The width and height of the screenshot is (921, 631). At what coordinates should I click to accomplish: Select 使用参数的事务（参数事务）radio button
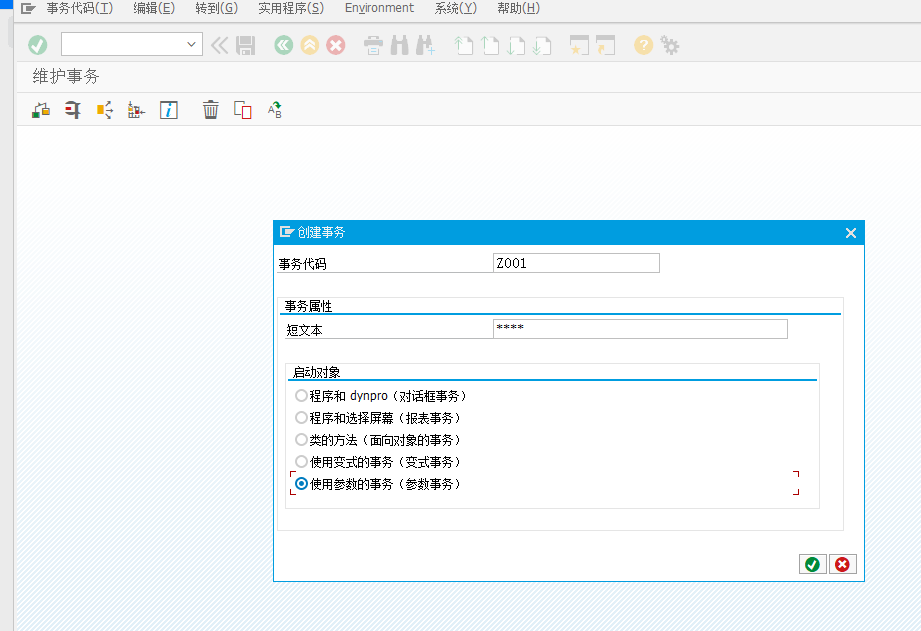[301, 484]
